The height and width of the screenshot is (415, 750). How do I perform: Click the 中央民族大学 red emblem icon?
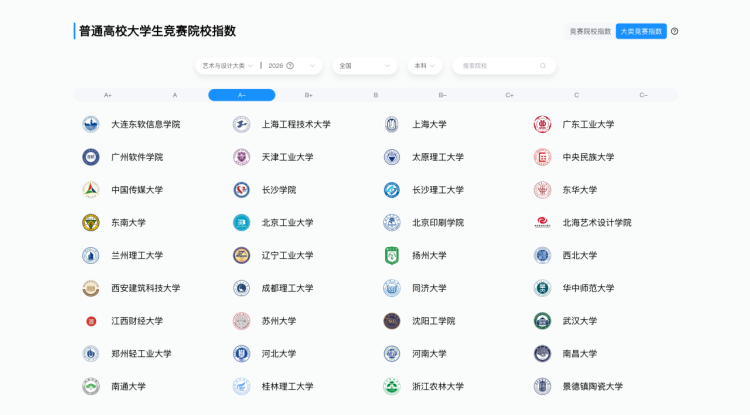(542, 157)
